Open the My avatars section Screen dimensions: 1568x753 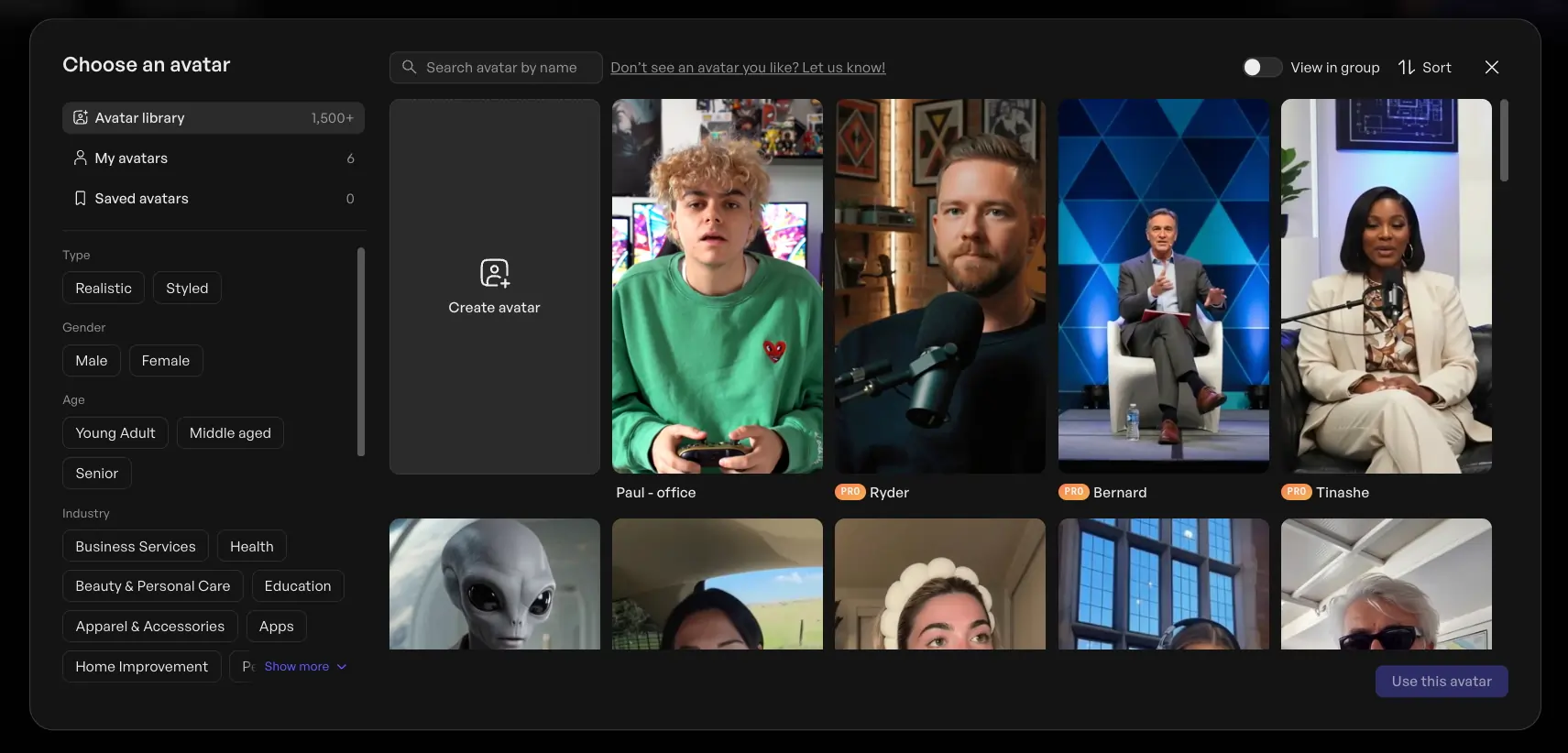pyautogui.click(x=214, y=158)
